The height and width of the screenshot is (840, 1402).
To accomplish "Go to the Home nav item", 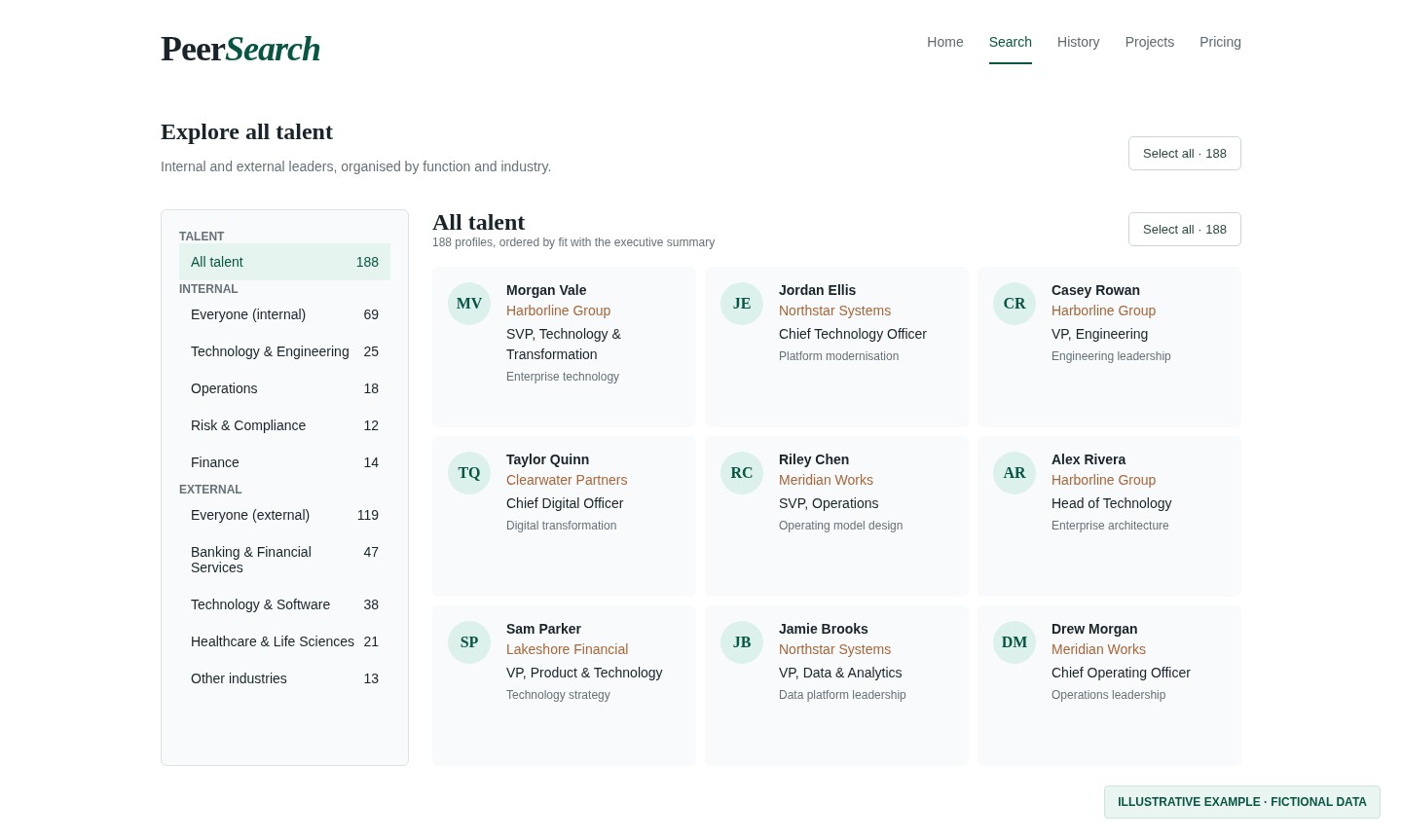I will click(945, 42).
